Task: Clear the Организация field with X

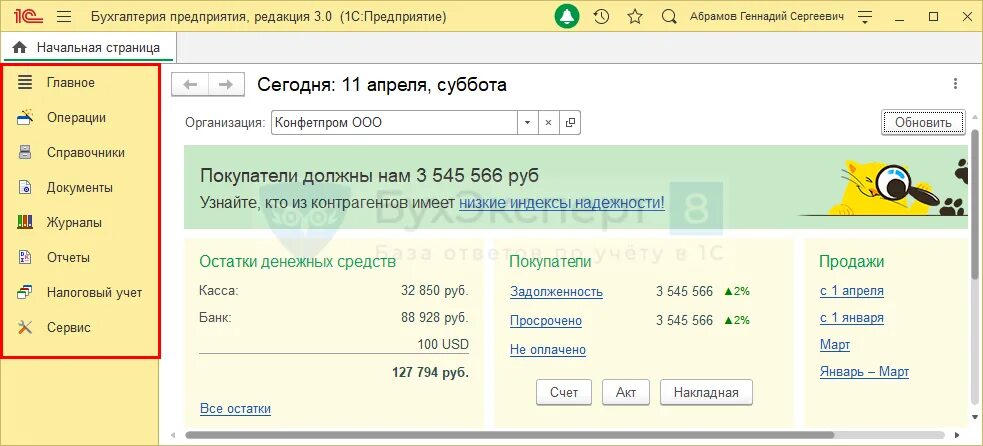Action: (548, 123)
